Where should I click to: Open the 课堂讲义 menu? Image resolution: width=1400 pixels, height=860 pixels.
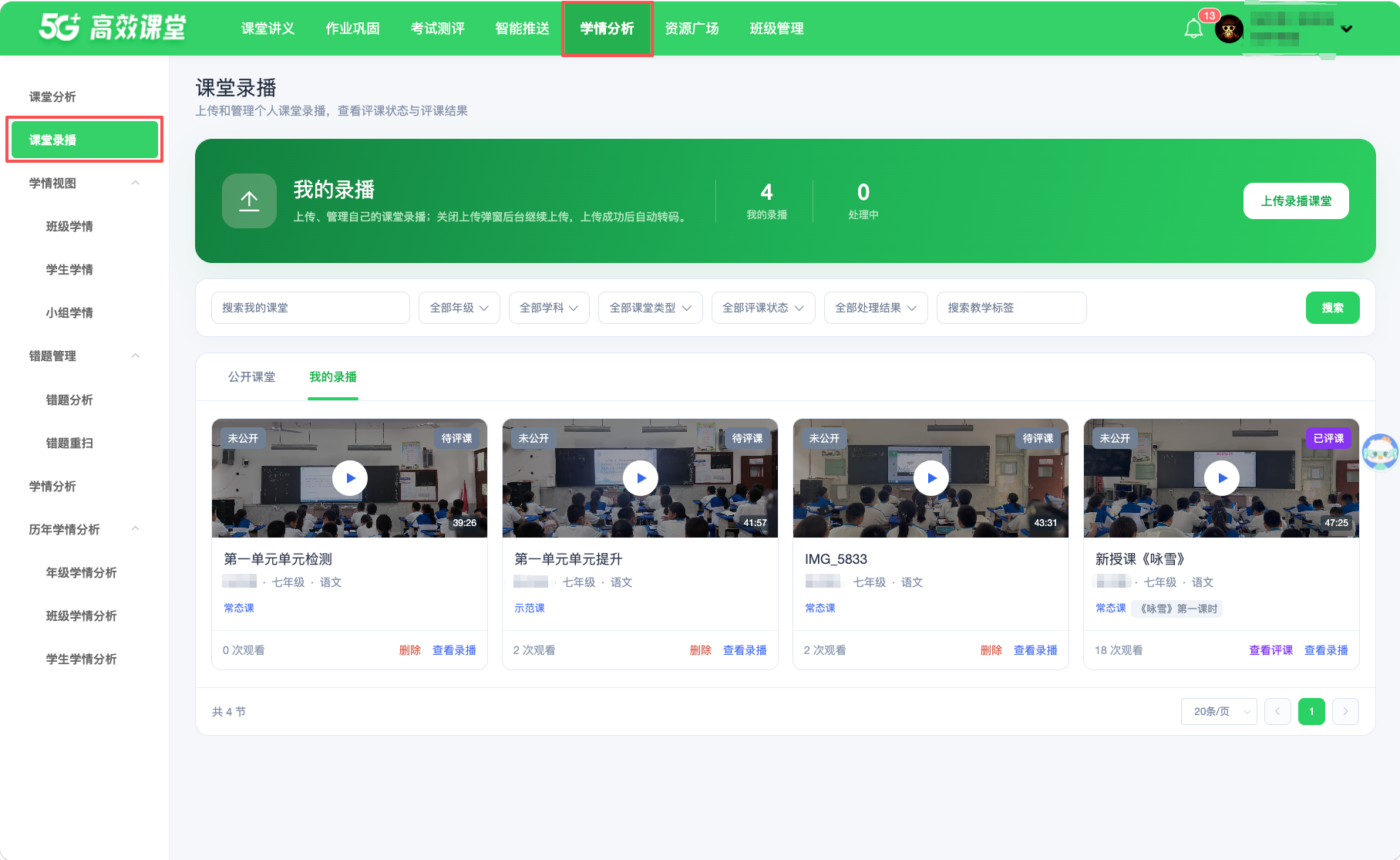pos(268,29)
